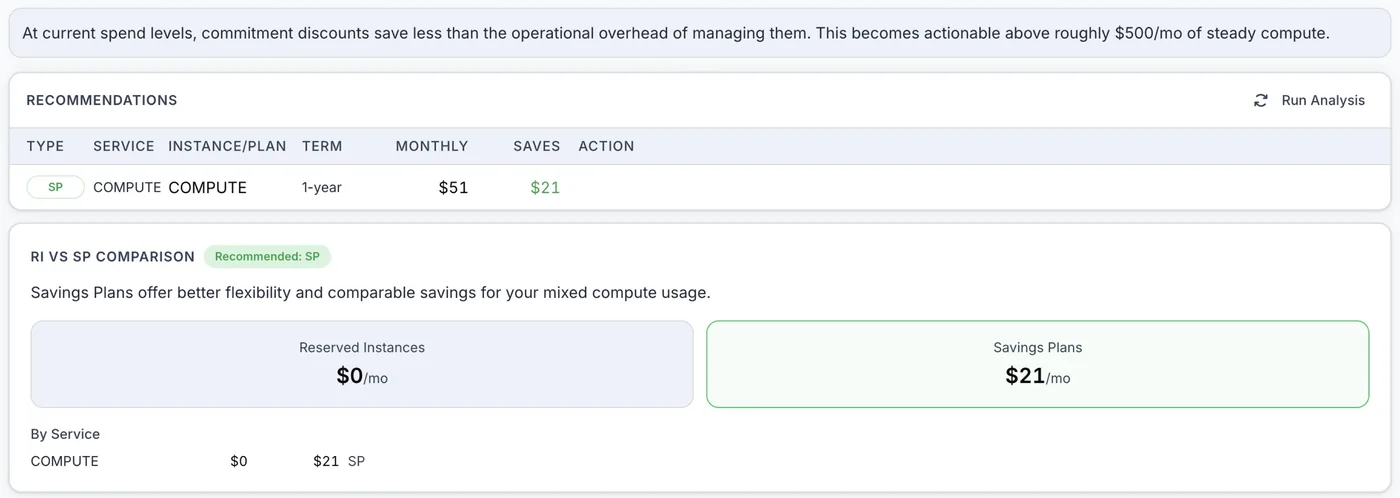Click the SERVICE column header
Image resolution: width=1400 pixels, height=498 pixels.
pyautogui.click(x=124, y=146)
